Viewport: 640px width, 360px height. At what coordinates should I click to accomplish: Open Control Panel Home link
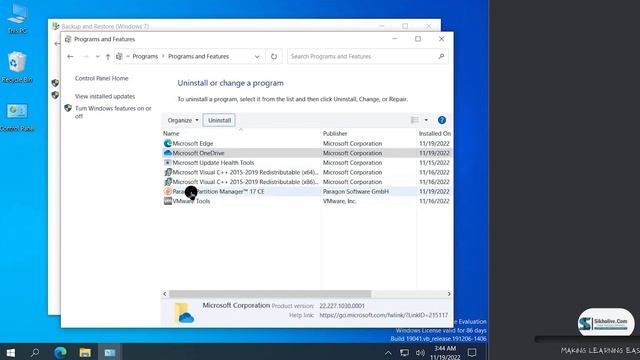[x=101, y=78]
